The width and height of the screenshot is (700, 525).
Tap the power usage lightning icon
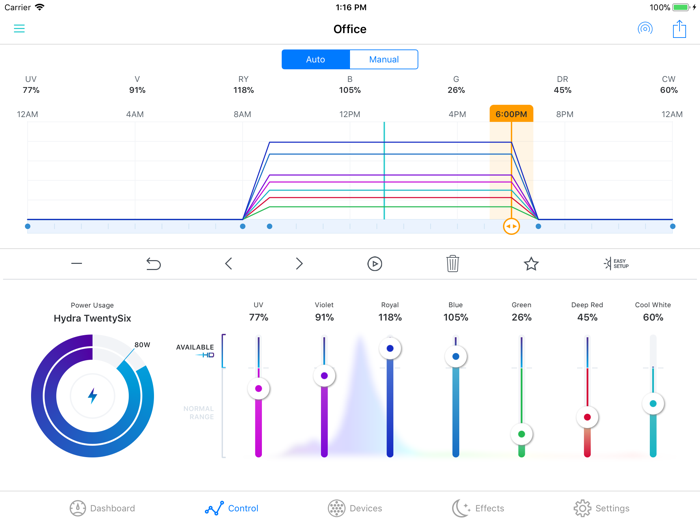tap(92, 396)
